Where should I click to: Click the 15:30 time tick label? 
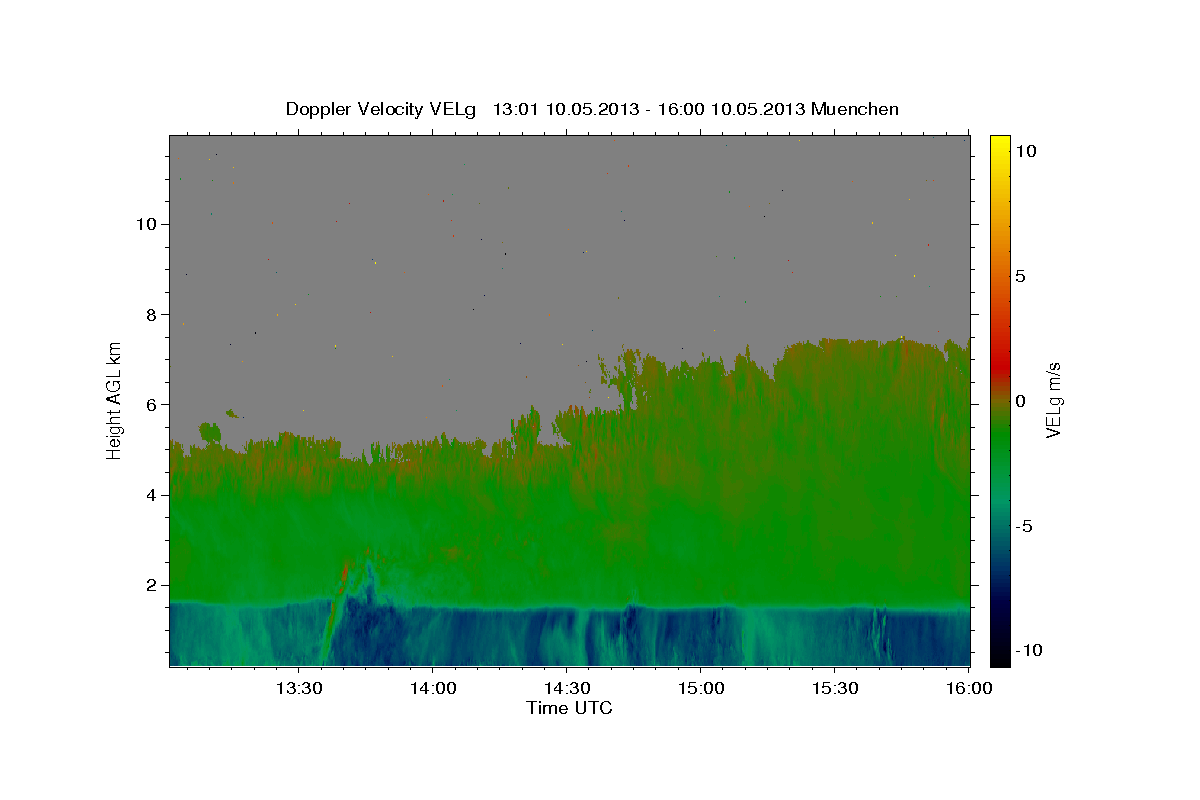pos(834,689)
